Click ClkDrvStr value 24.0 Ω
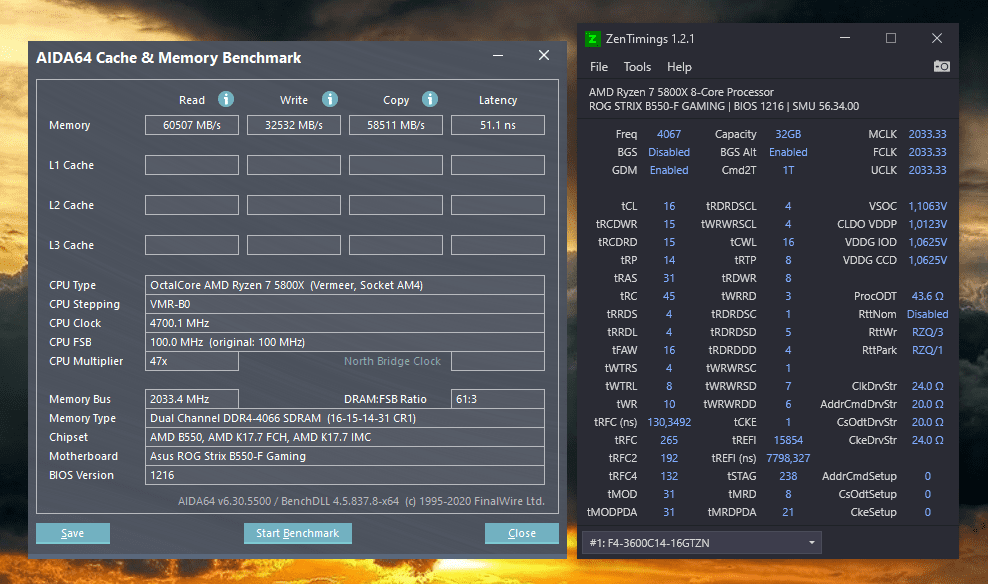 (927, 386)
